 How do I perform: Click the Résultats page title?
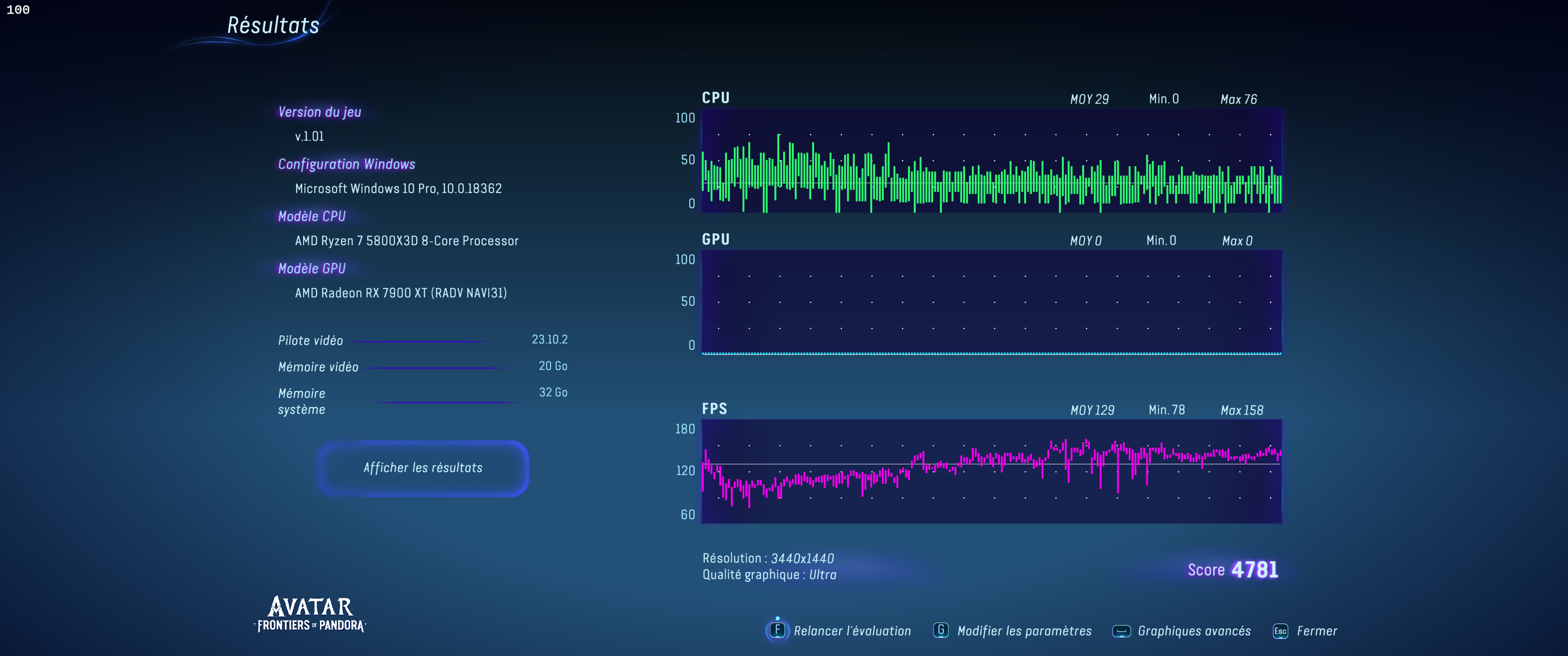tap(273, 26)
